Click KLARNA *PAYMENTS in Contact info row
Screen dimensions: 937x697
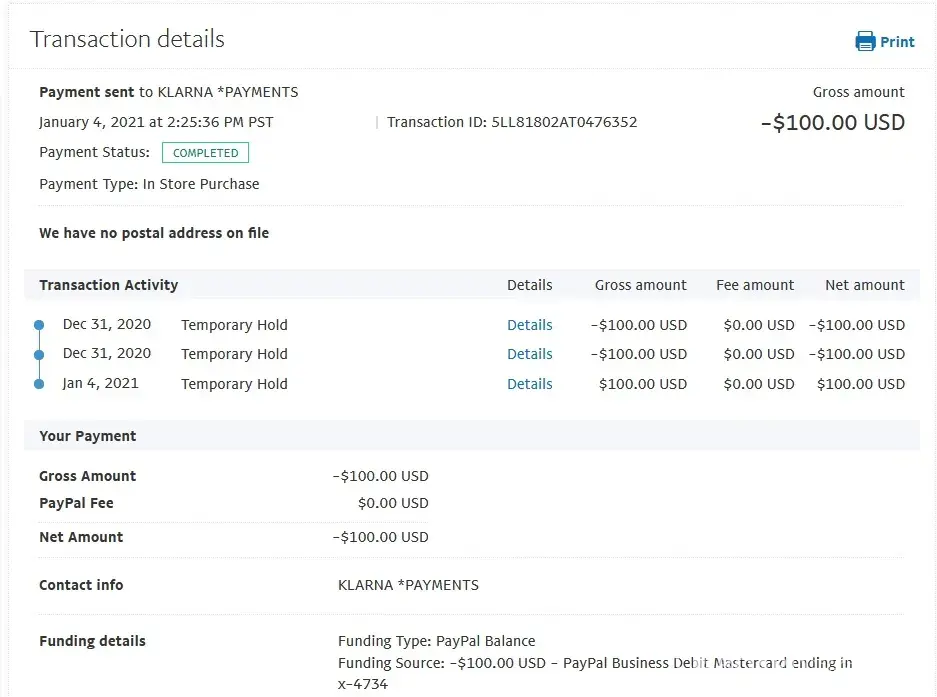pos(408,585)
